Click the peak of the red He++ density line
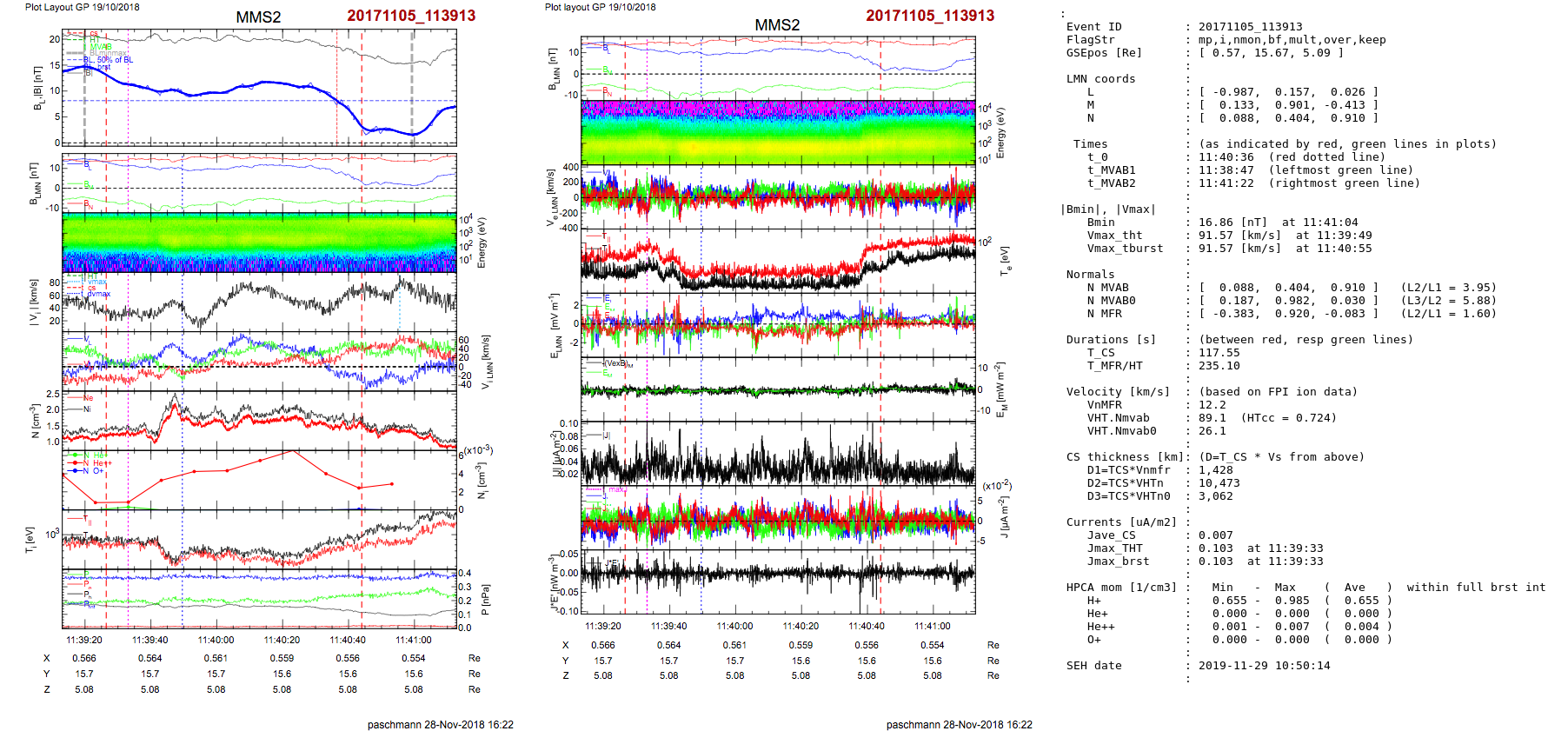This screenshot has width=1568, height=731. 293,451
